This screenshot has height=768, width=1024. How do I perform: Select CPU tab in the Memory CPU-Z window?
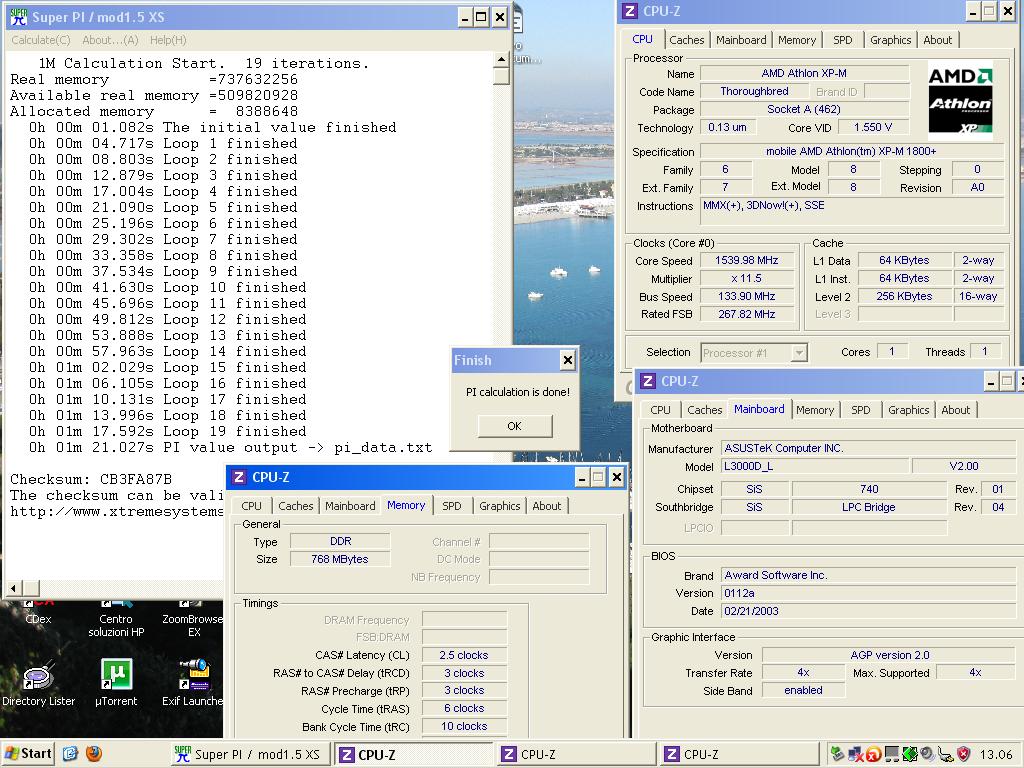click(x=251, y=506)
